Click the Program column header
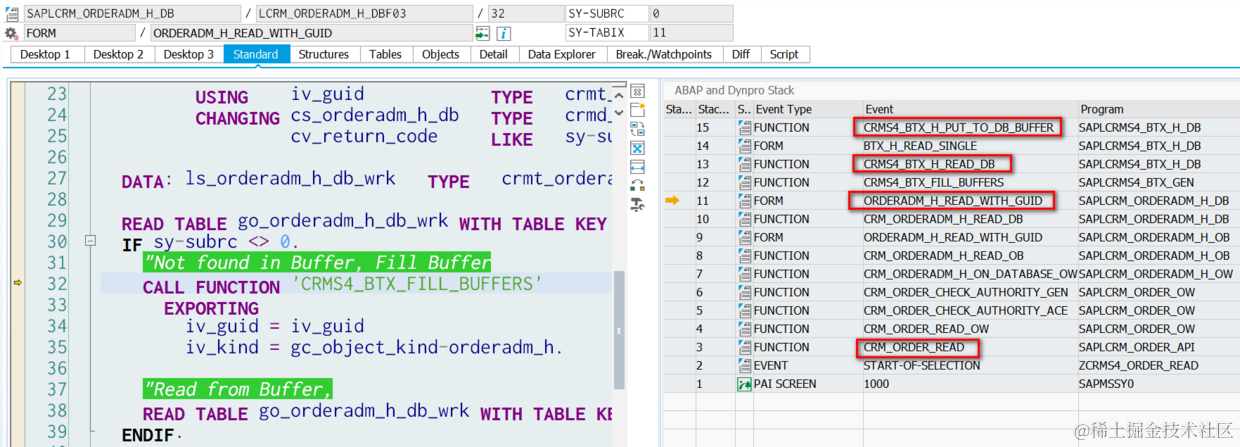 point(1159,109)
